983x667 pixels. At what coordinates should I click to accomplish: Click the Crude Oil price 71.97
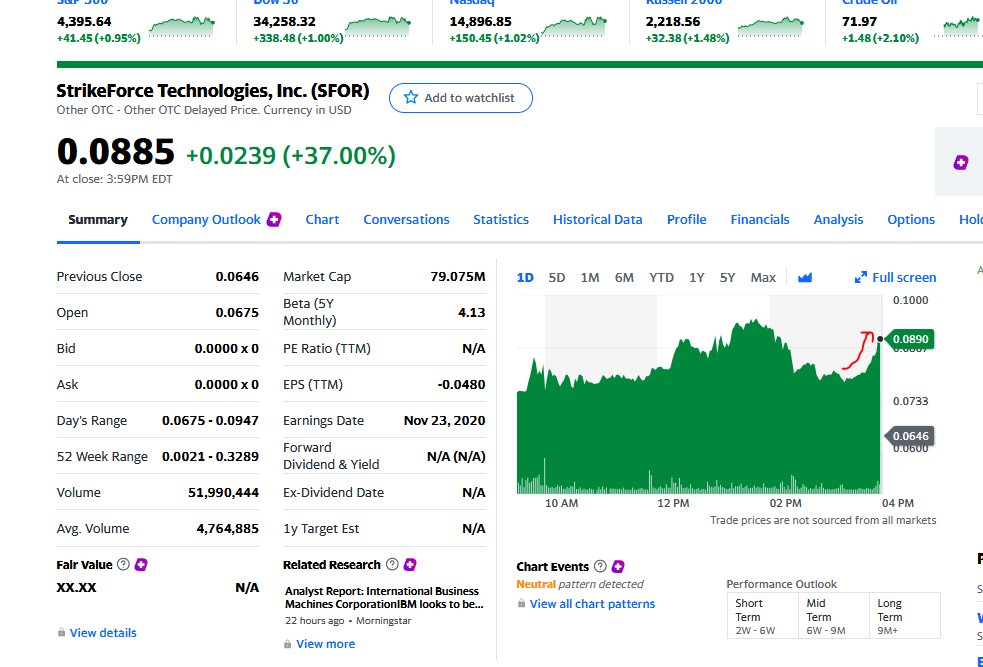coord(859,21)
